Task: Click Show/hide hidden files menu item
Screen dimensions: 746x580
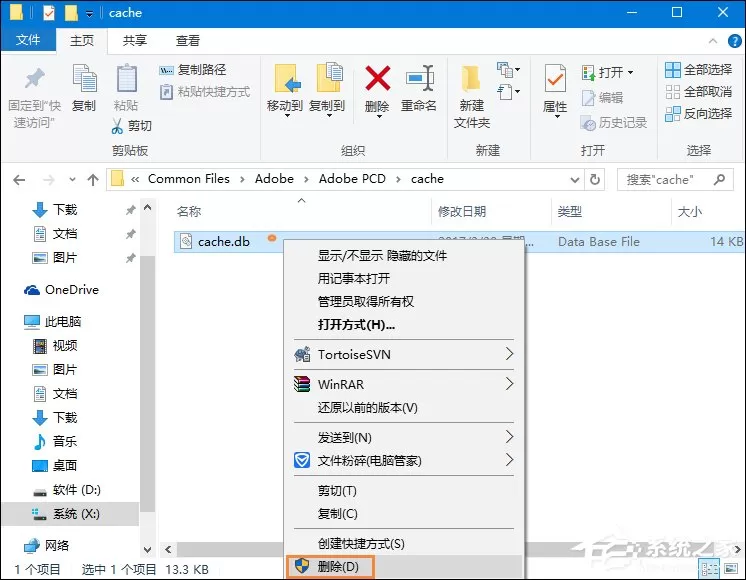Action: (x=404, y=256)
